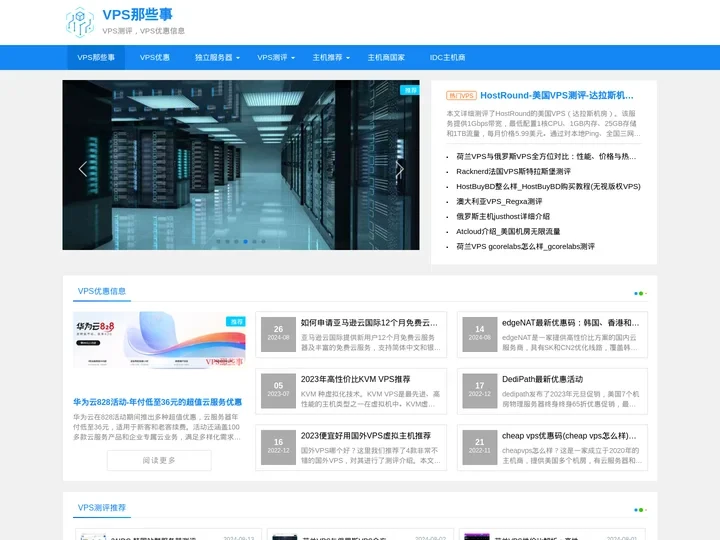The width and height of the screenshot is (720, 540).
Task: Click the 热门VPS orange tag
Action: [x=461, y=96]
